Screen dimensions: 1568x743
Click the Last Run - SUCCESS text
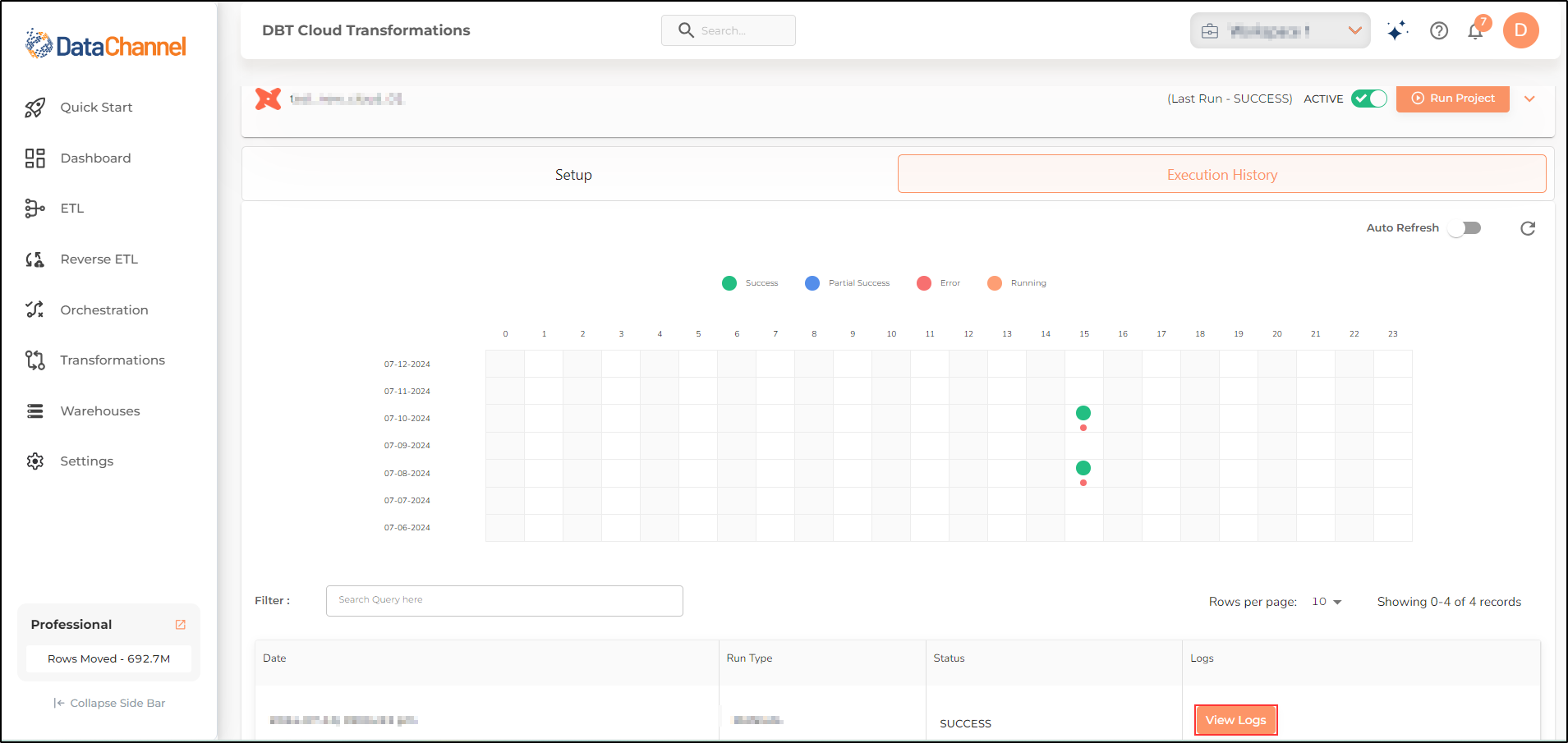(x=1230, y=99)
